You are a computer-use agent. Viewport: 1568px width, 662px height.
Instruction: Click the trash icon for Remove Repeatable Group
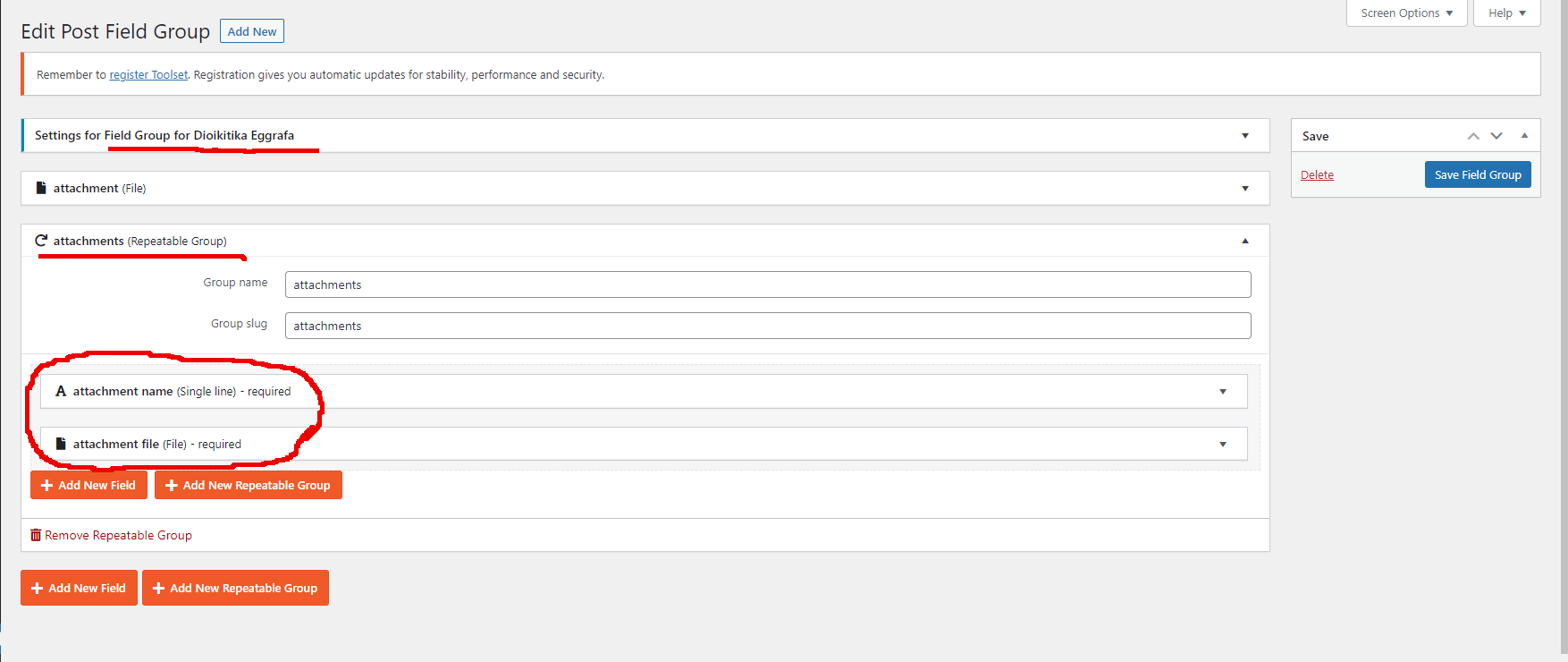[36, 535]
